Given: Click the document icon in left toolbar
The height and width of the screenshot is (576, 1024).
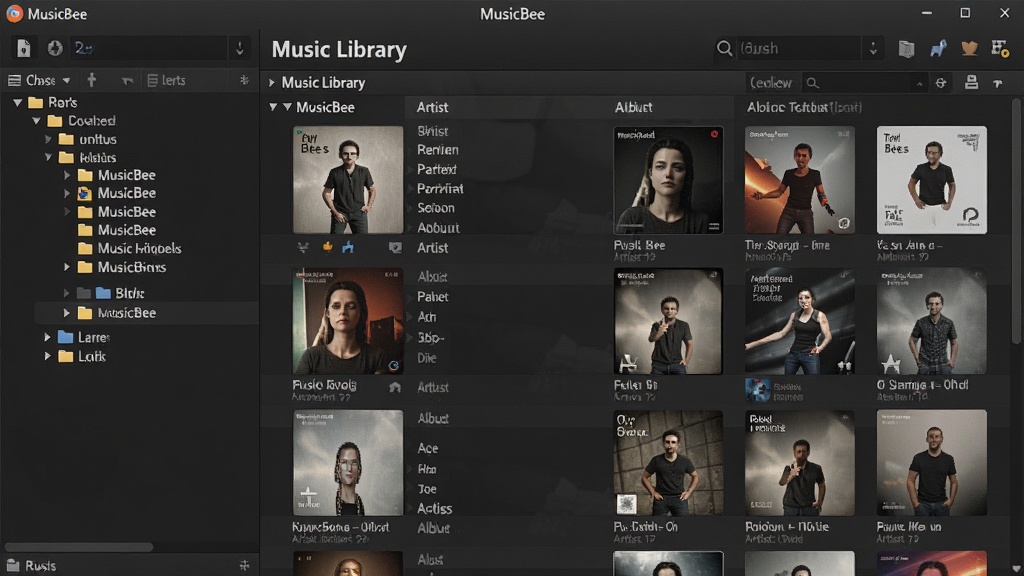Looking at the screenshot, I should point(24,48).
